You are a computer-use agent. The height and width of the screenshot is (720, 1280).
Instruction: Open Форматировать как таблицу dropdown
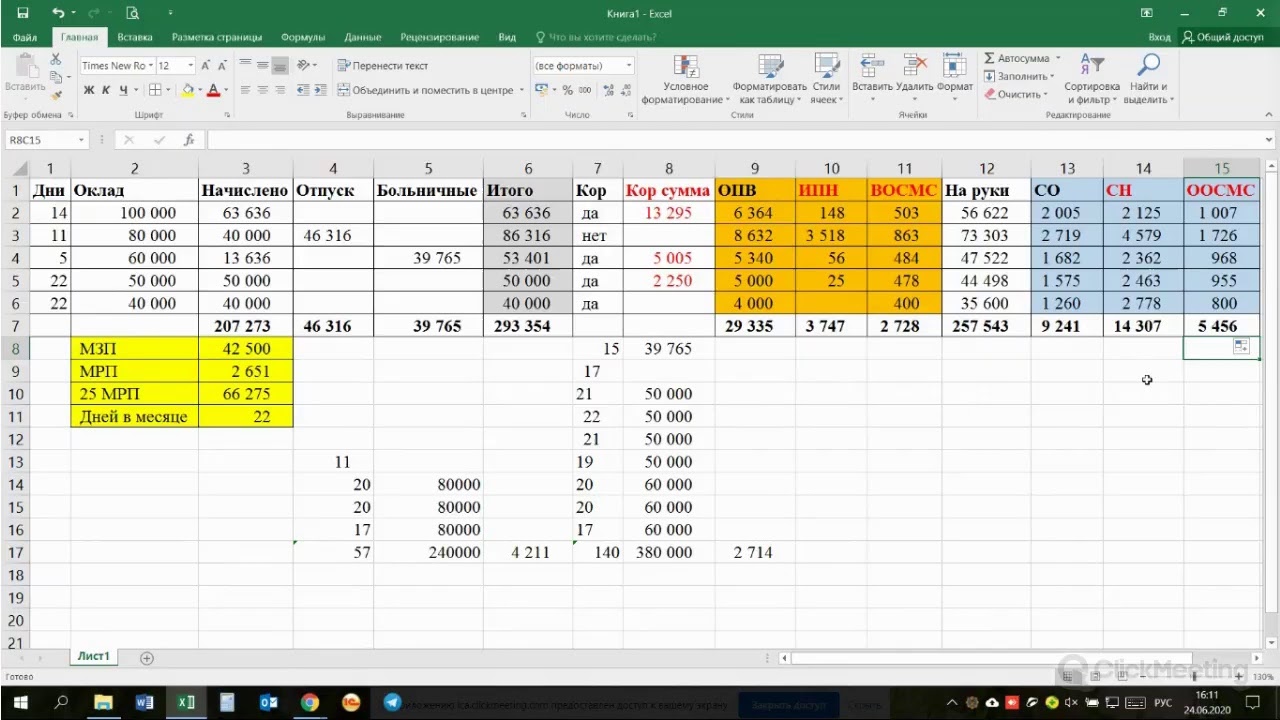click(x=769, y=79)
